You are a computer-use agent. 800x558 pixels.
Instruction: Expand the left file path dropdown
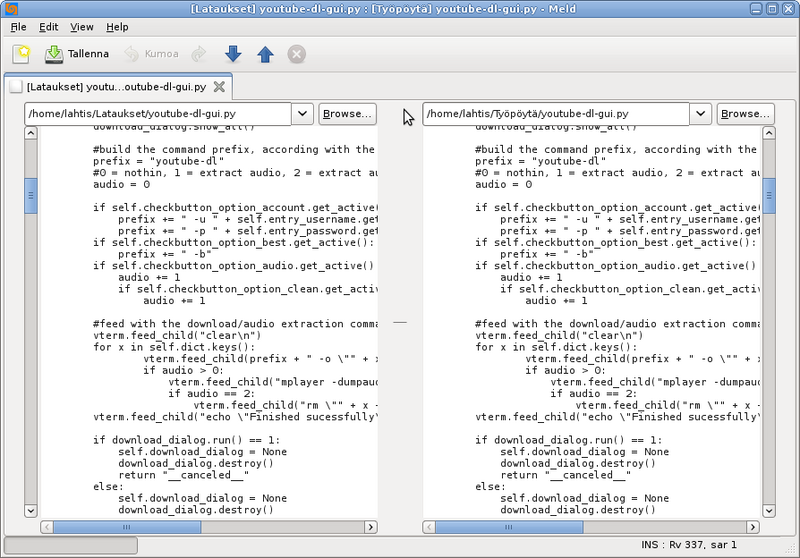click(303, 114)
